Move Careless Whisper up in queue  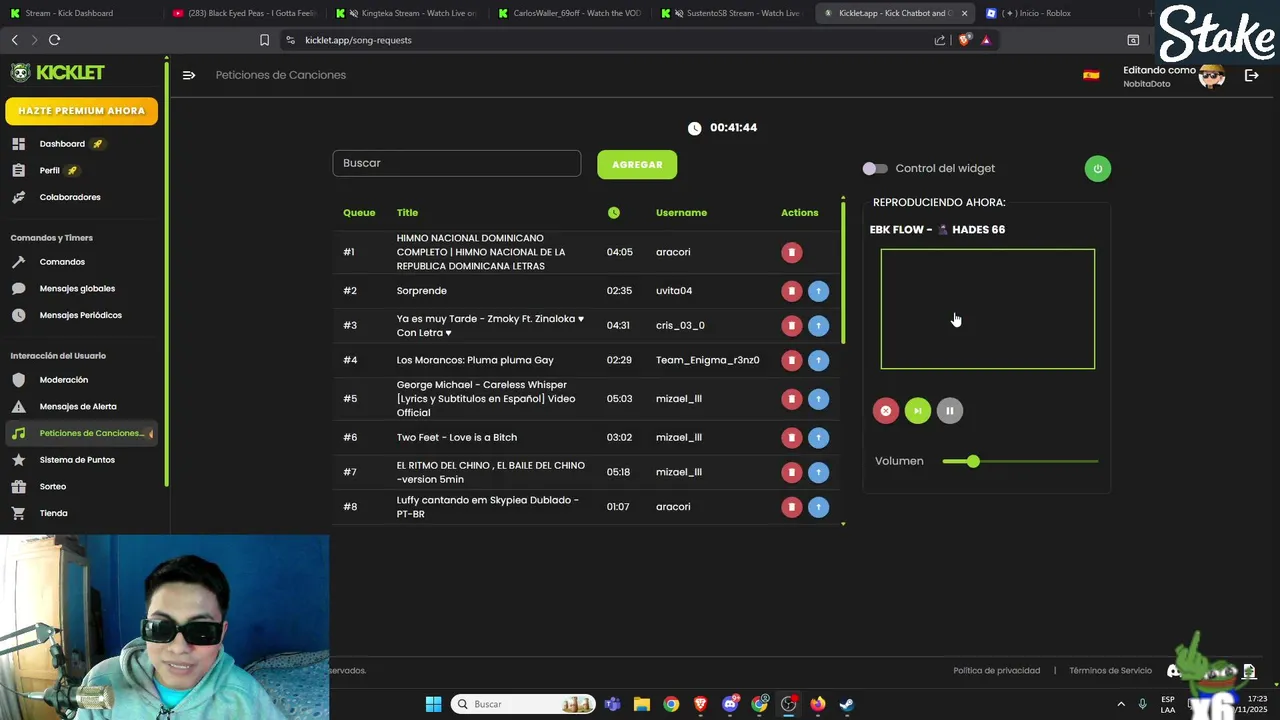[818, 399]
